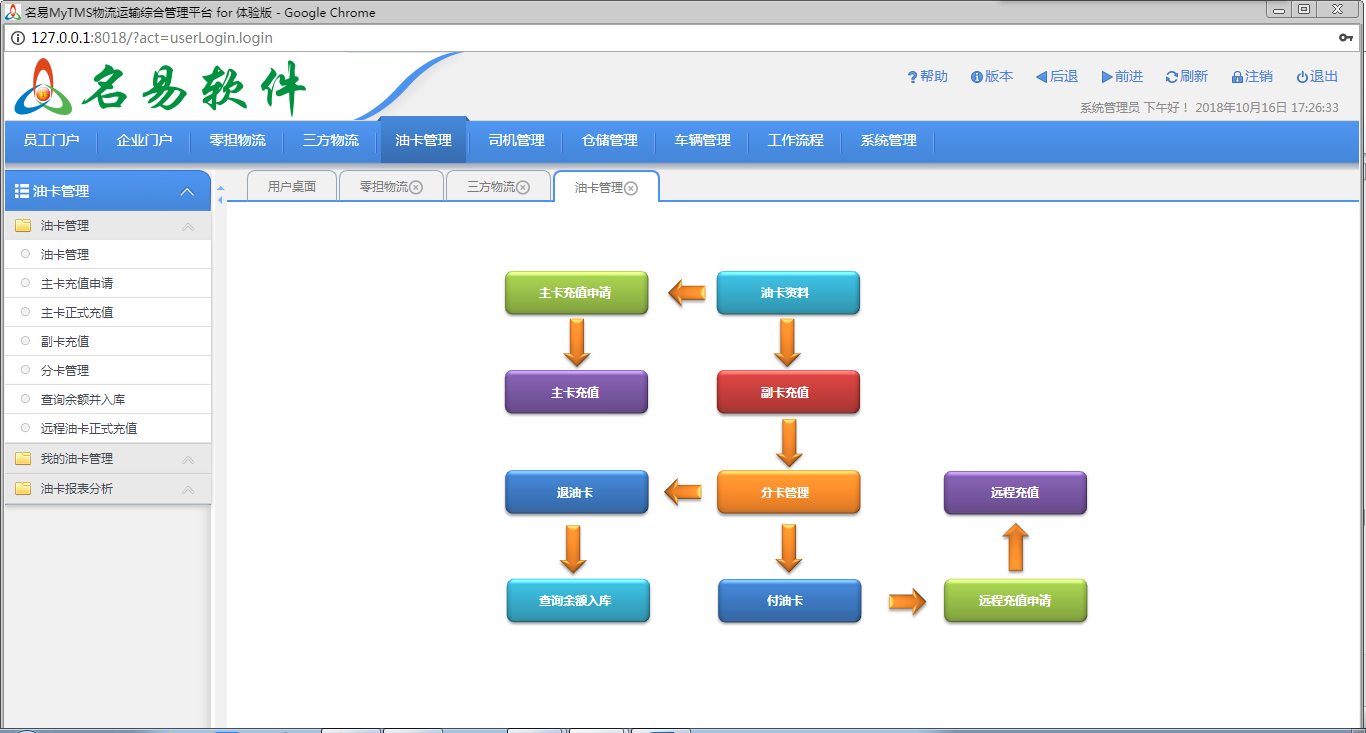
Task: Select 副卡充值 in the sidebar list
Action: tap(65, 342)
